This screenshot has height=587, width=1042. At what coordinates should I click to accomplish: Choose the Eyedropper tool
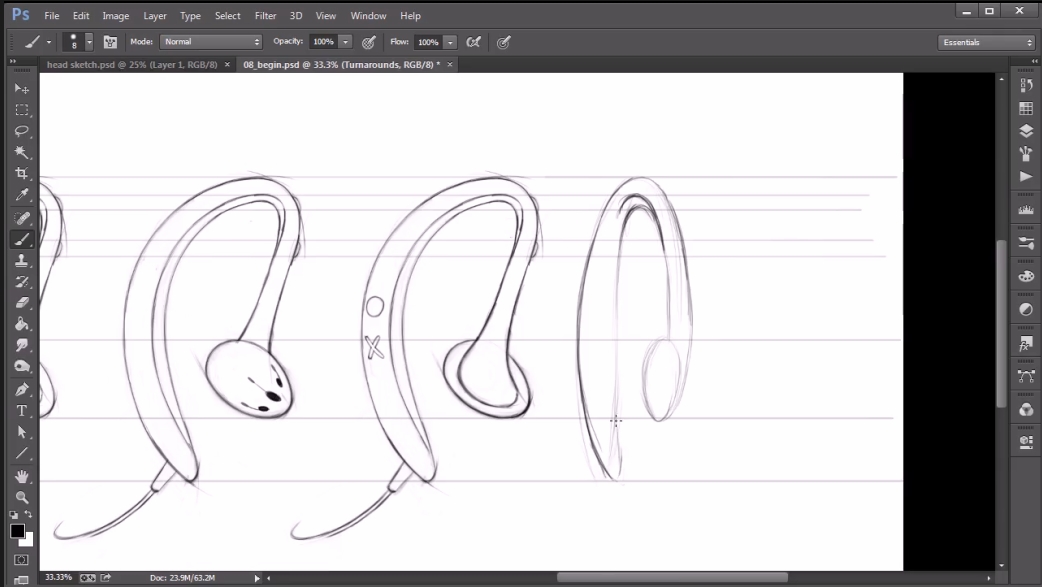click(x=21, y=195)
